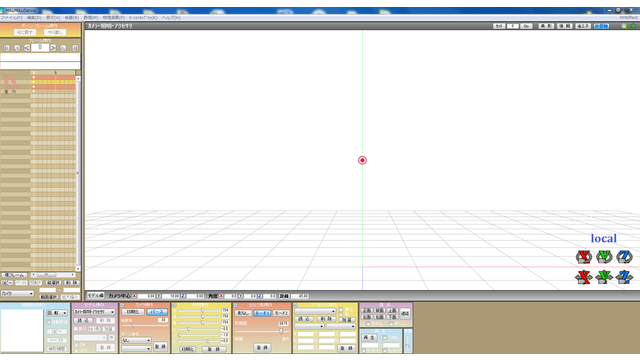
Task: Toggle the display checkbox in accessory panel
Action: [341, 310]
